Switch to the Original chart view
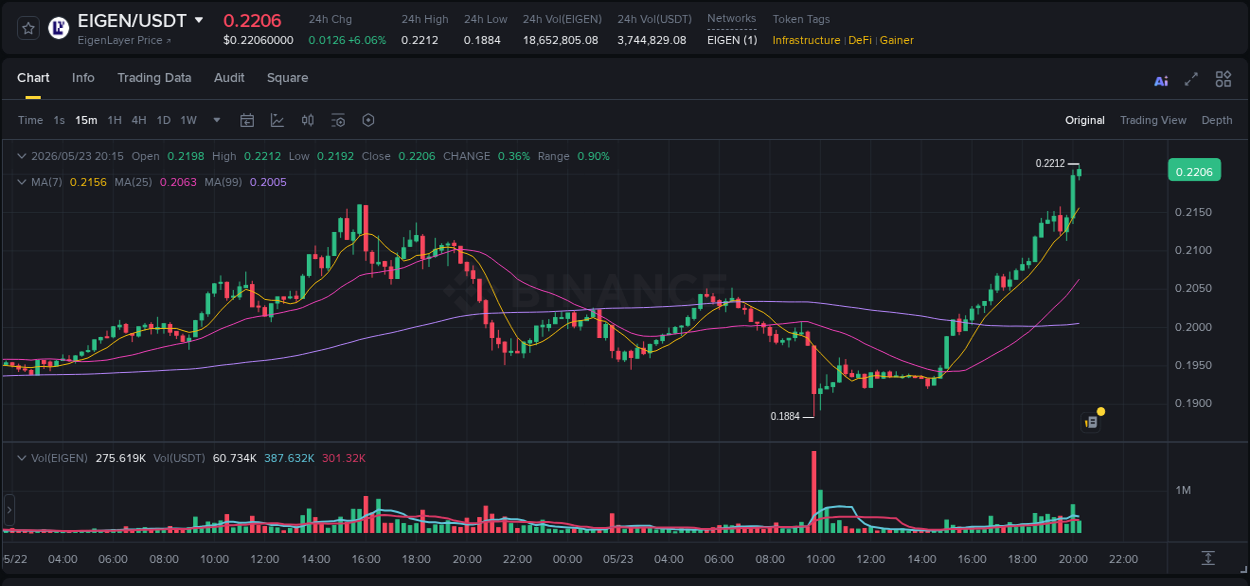Screen dimensions: 1250x586 coord(1085,120)
